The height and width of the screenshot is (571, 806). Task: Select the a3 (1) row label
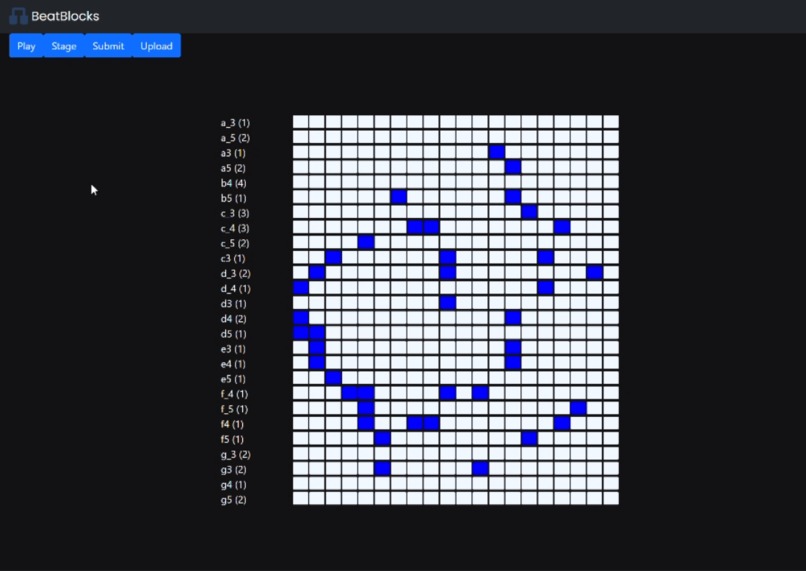point(233,153)
